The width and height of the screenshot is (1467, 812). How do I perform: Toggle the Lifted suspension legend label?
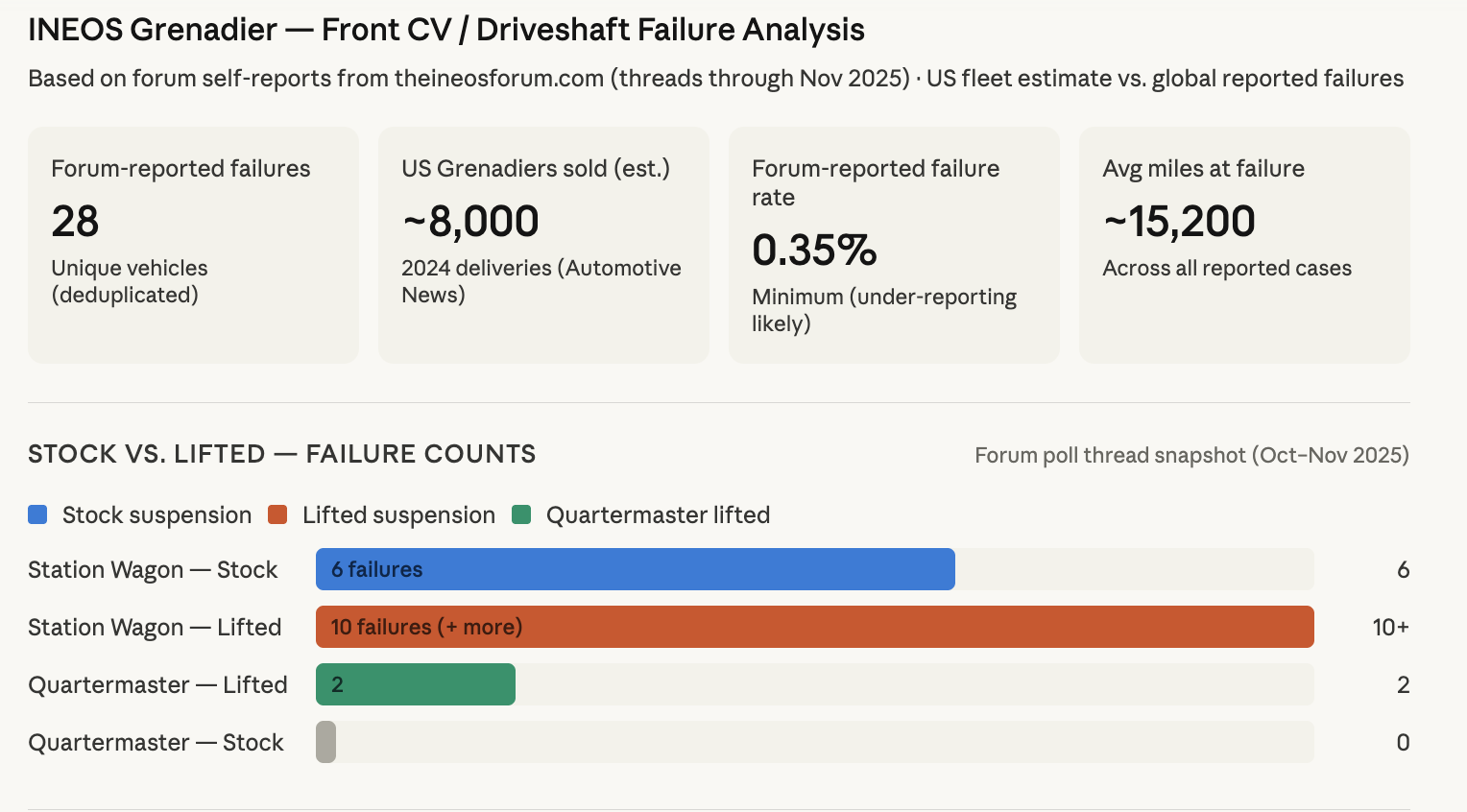[x=398, y=515]
